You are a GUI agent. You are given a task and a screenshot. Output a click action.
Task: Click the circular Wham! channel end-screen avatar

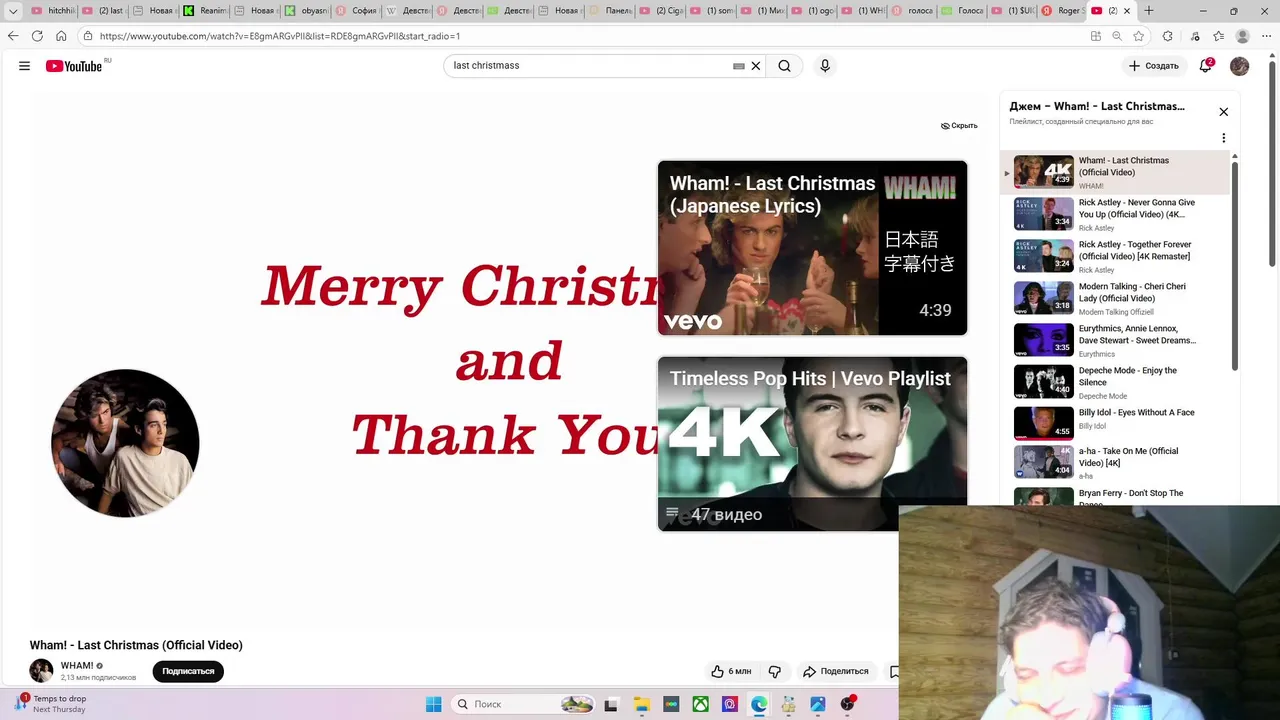[125, 443]
